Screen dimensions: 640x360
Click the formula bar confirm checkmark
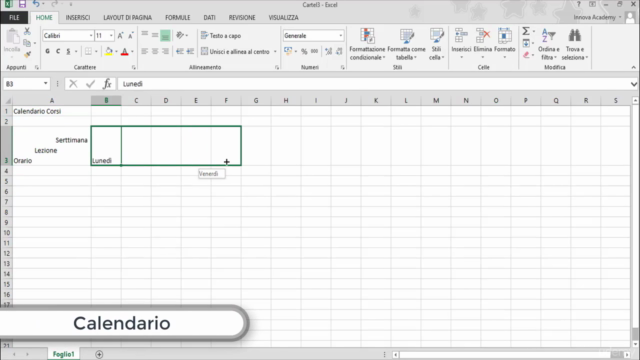tap(90, 84)
